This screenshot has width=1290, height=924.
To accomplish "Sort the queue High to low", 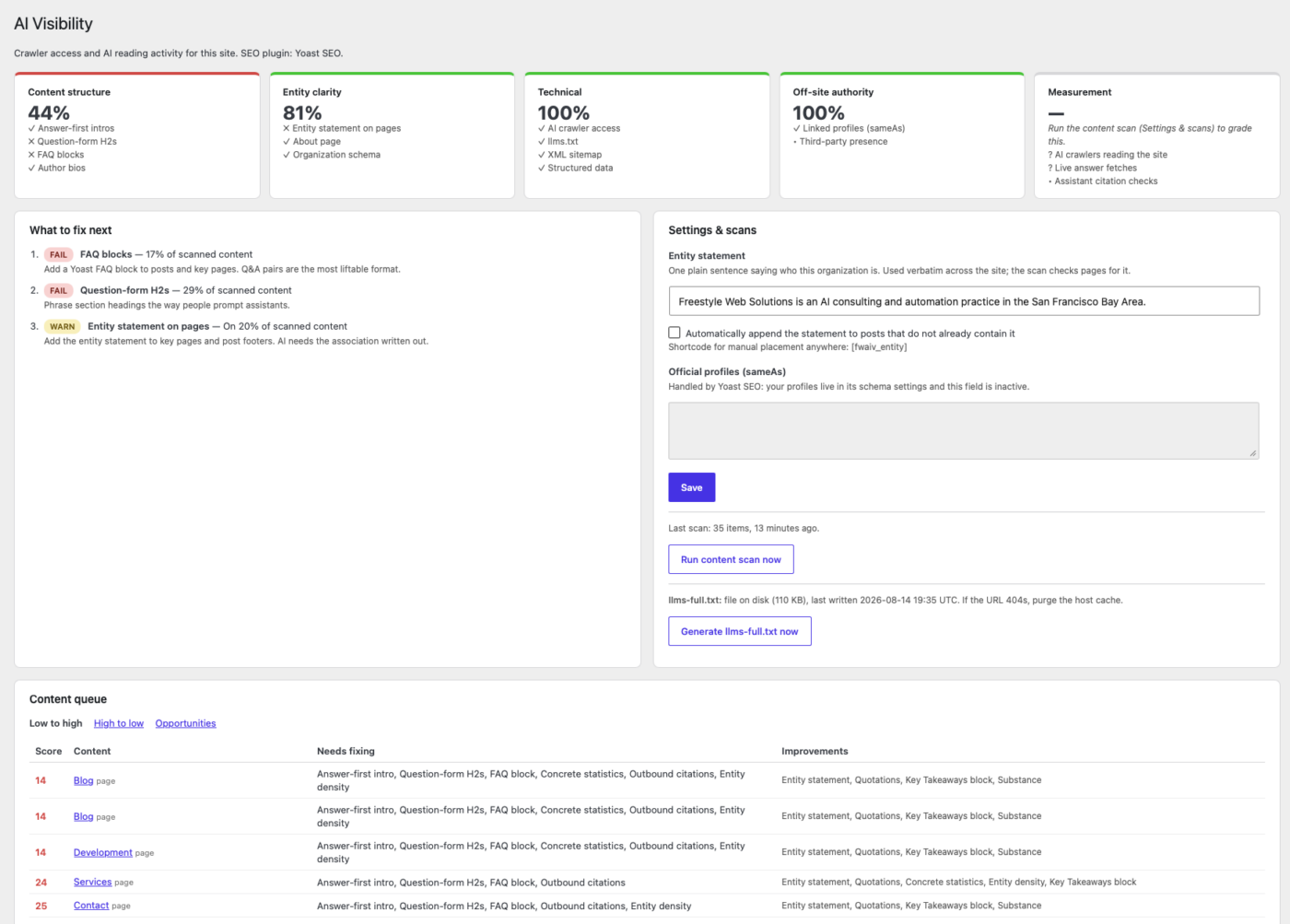I will pyautogui.click(x=119, y=723).
